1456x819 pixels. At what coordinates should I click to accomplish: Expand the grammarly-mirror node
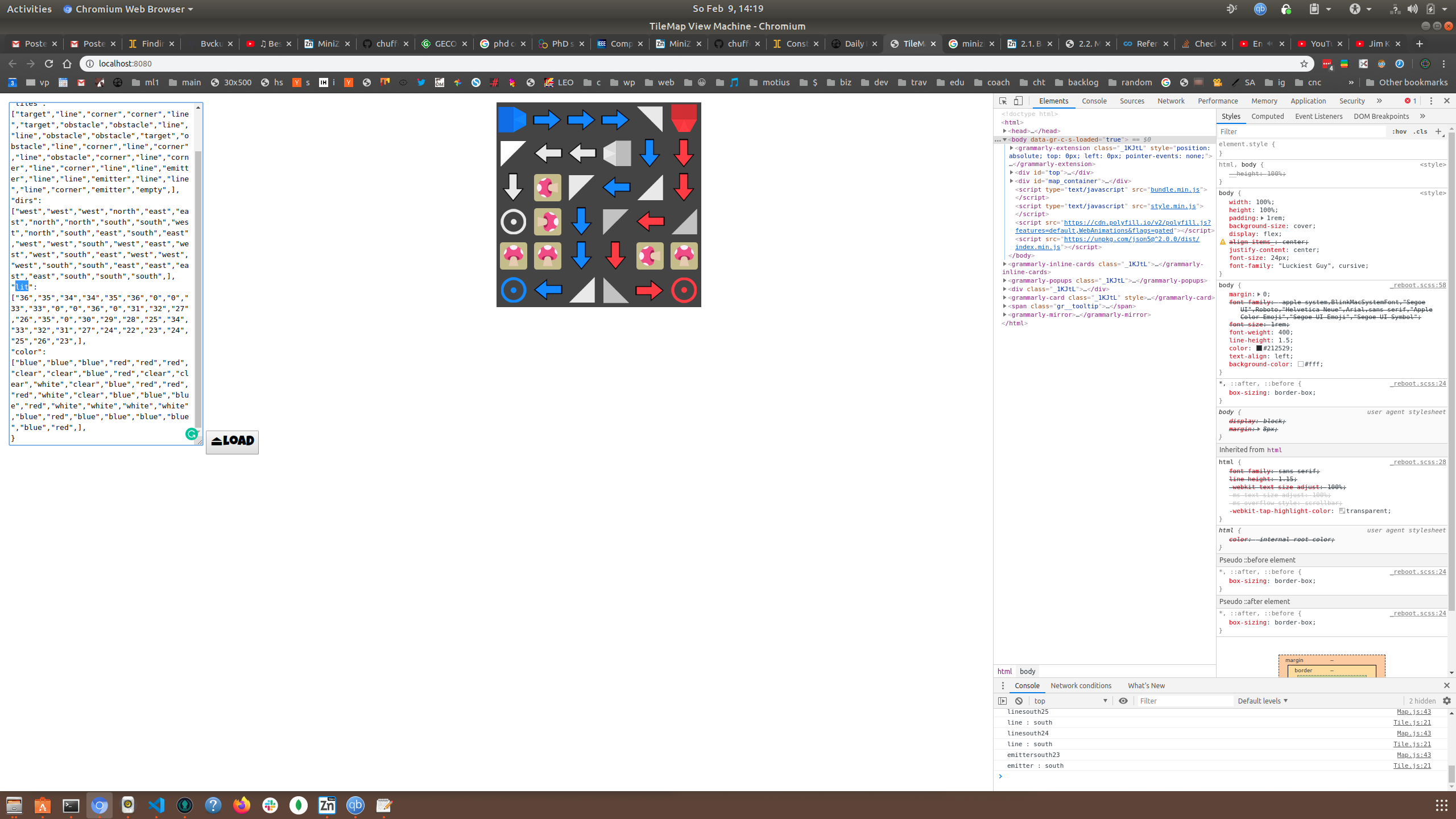coord(1005,315)
